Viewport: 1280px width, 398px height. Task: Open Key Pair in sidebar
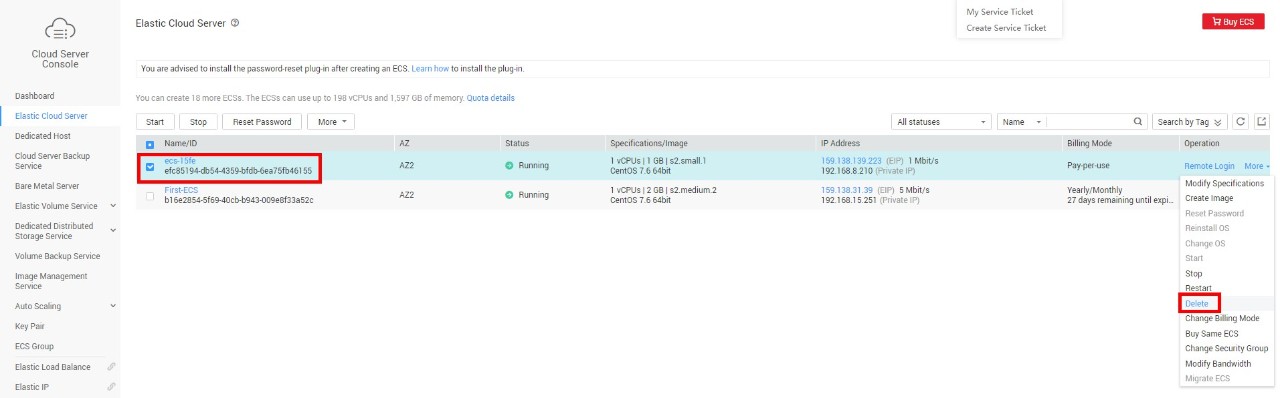[31, 326]
